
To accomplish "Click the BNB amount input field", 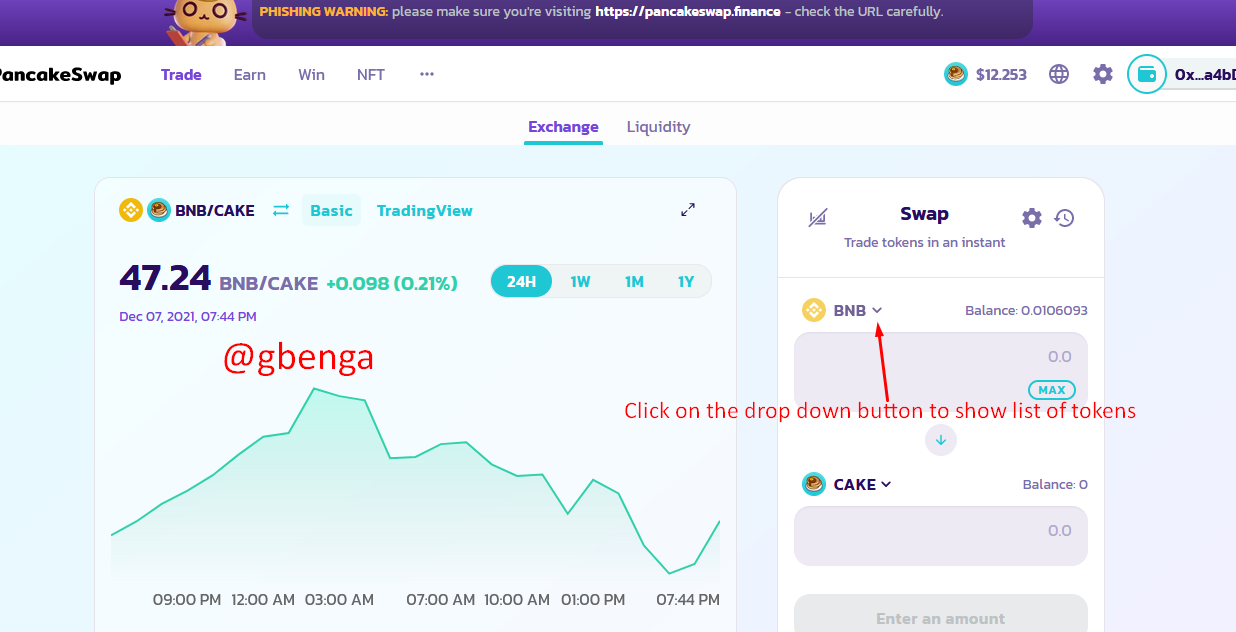I will click(941, 371).
